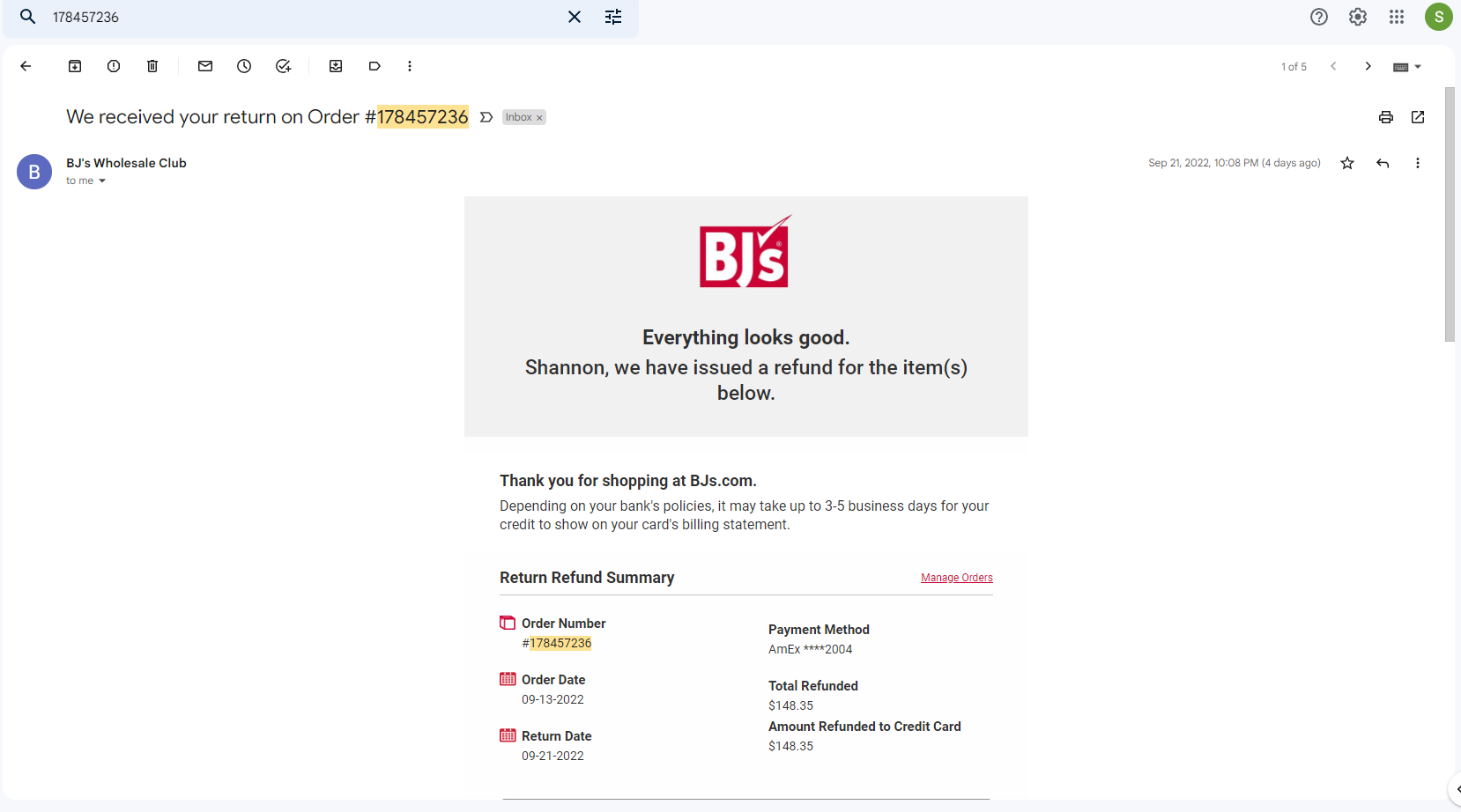Open the Manage Orders link
This screenshot has width=1461, height=812.
[957, 578]
